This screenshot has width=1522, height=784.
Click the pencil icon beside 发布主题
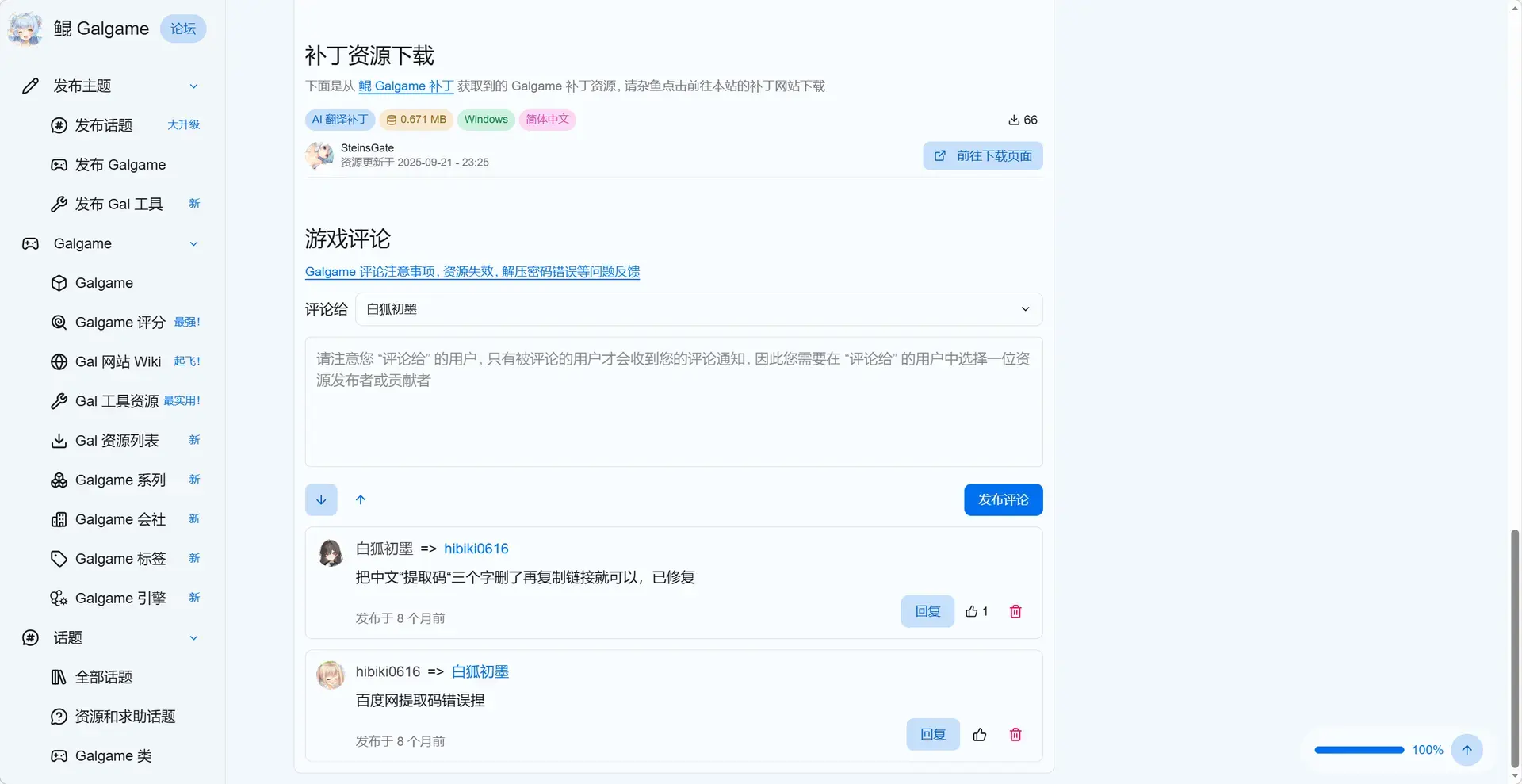tap(30, 86)
